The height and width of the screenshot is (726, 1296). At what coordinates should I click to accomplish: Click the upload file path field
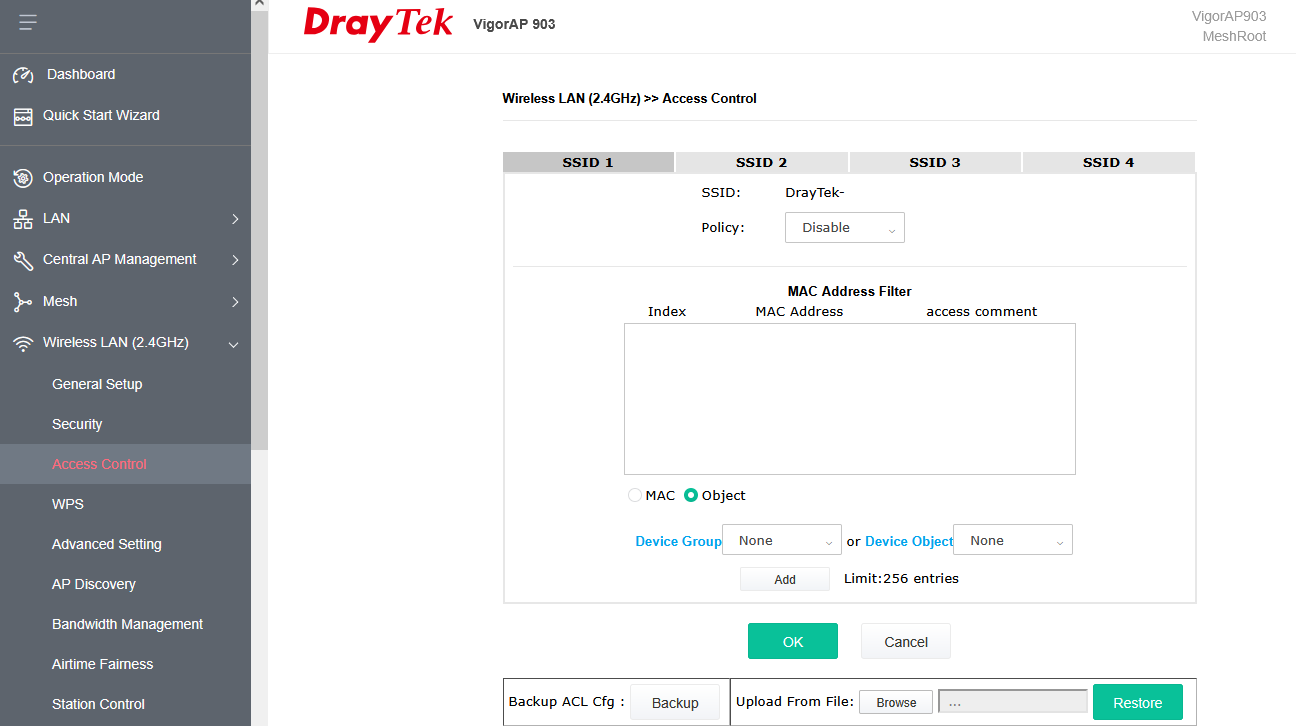(x=1012, y=702)
